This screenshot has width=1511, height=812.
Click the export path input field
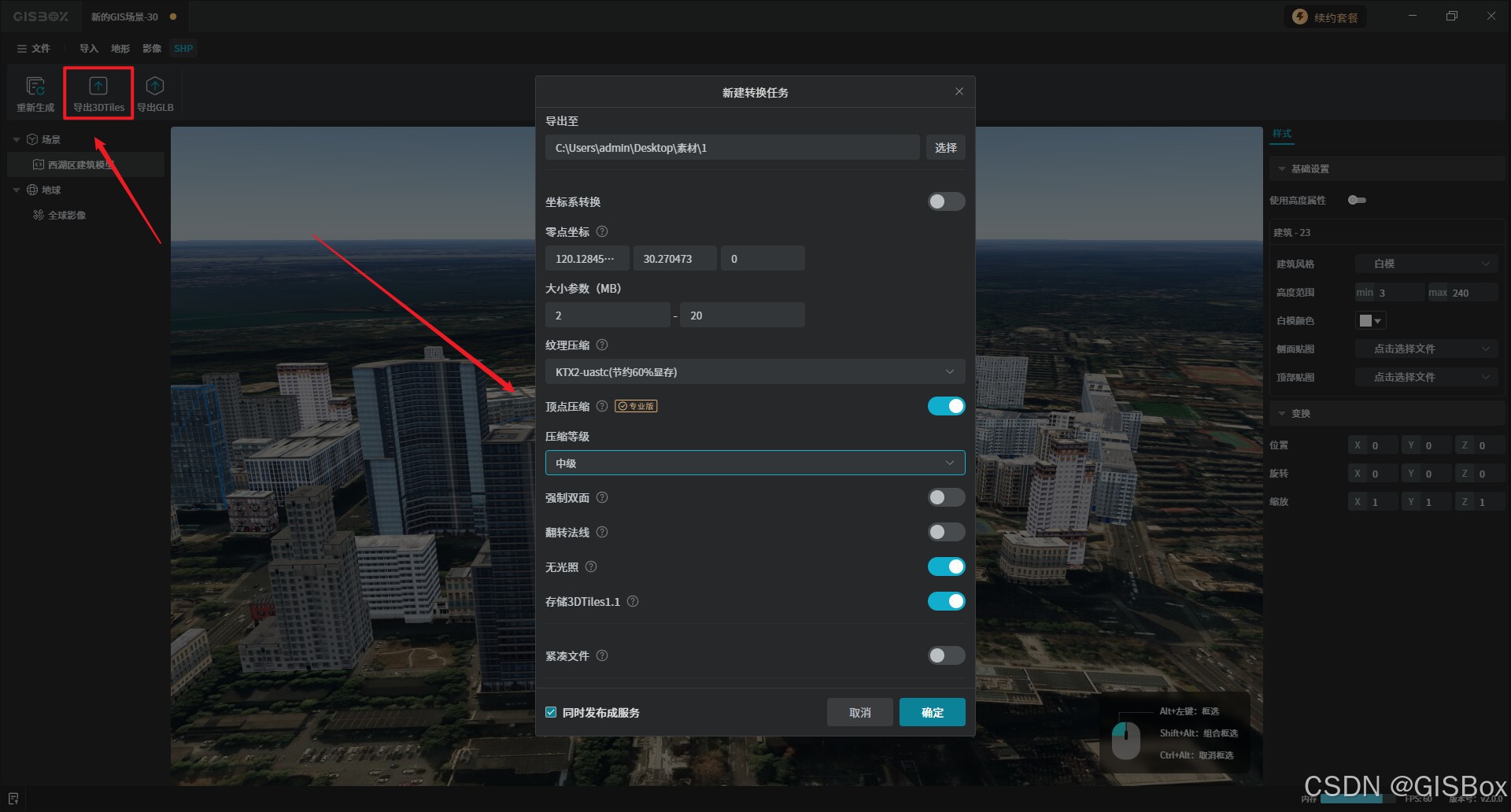732,148
